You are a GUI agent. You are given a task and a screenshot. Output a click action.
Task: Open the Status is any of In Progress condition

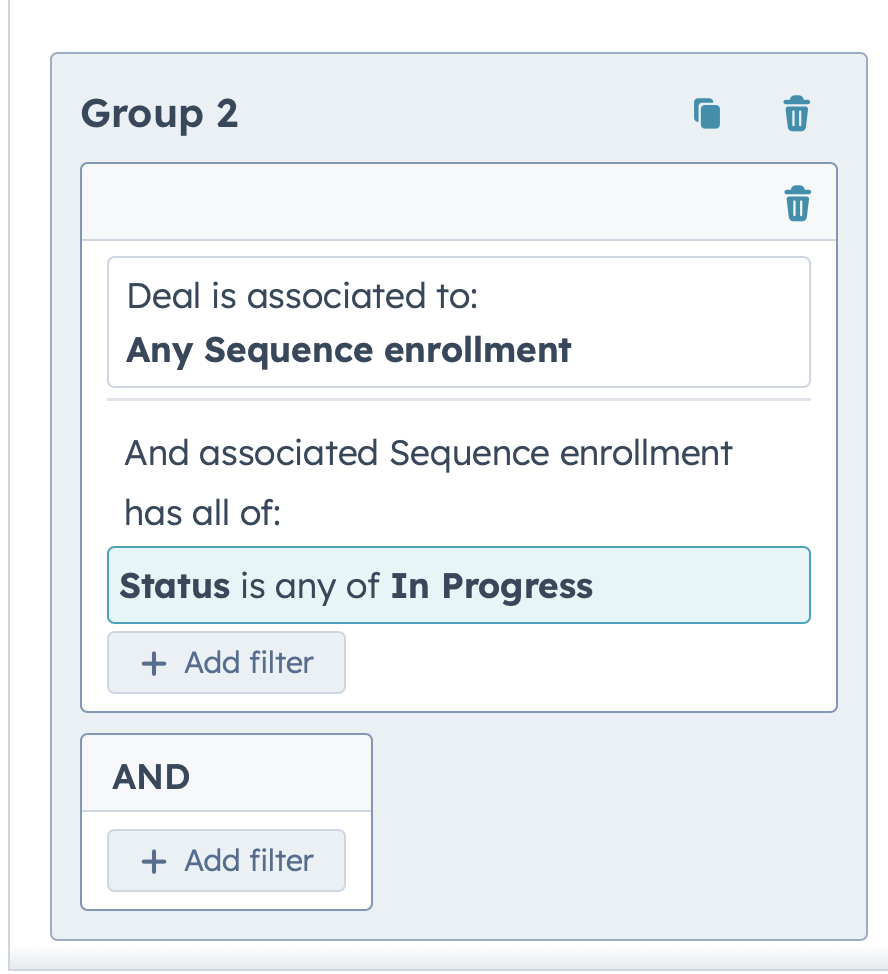(458, 585)
